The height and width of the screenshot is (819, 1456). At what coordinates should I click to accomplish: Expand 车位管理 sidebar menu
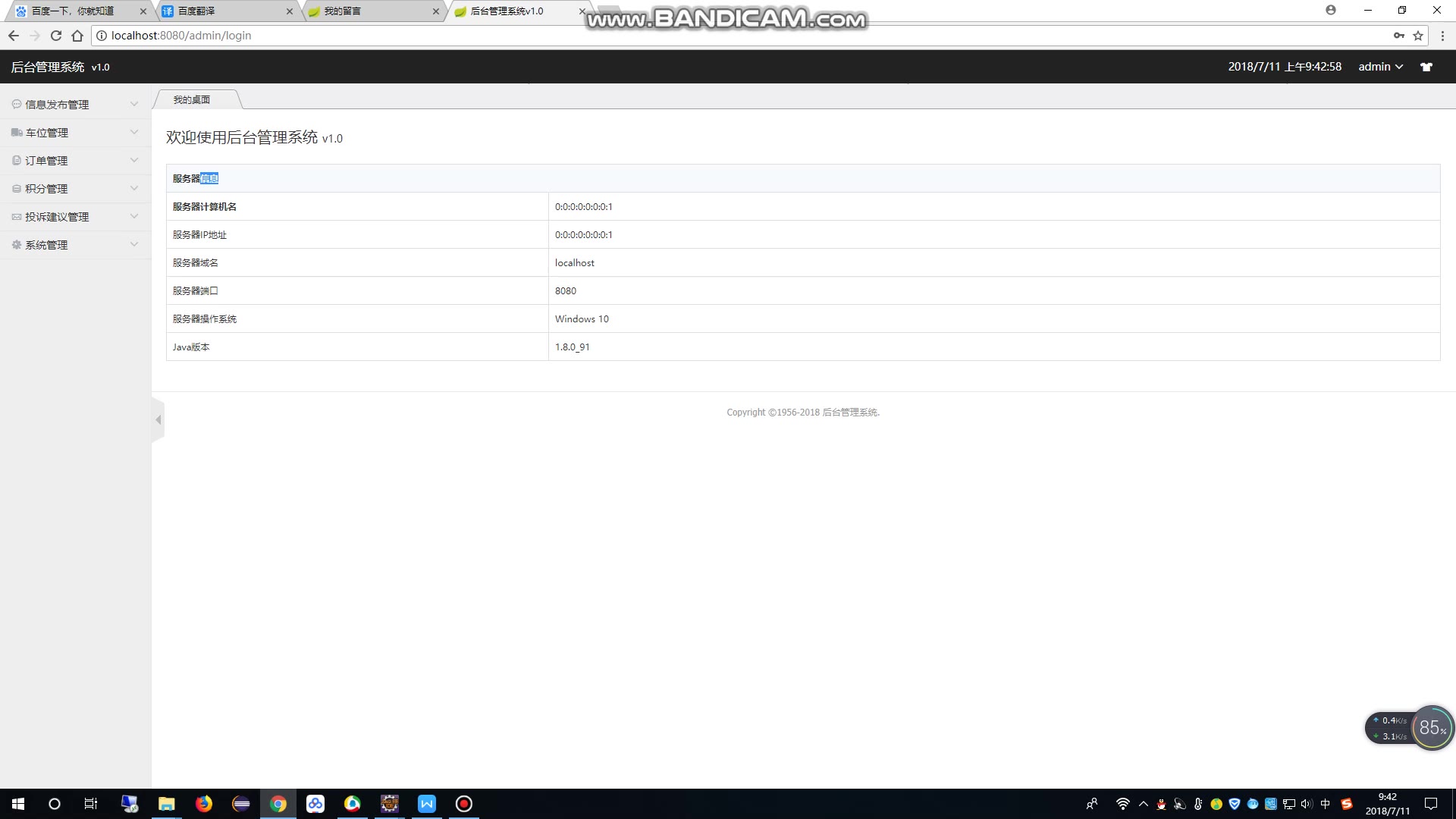[47, 133]
